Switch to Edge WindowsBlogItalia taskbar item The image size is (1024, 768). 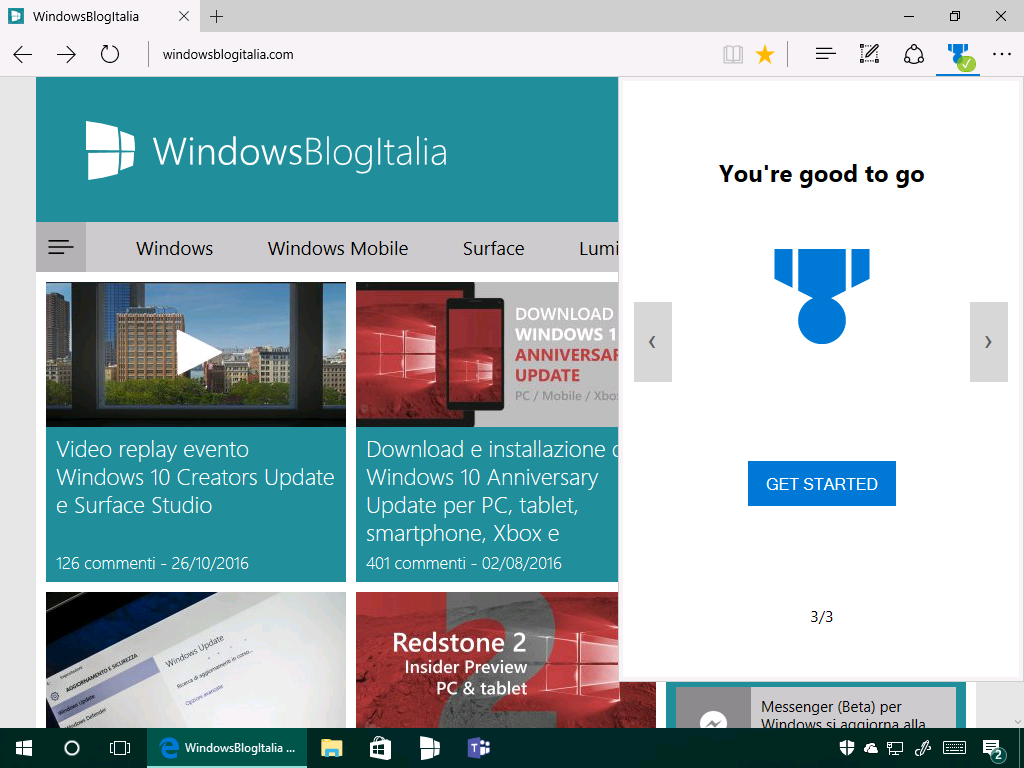click(227, 748)
